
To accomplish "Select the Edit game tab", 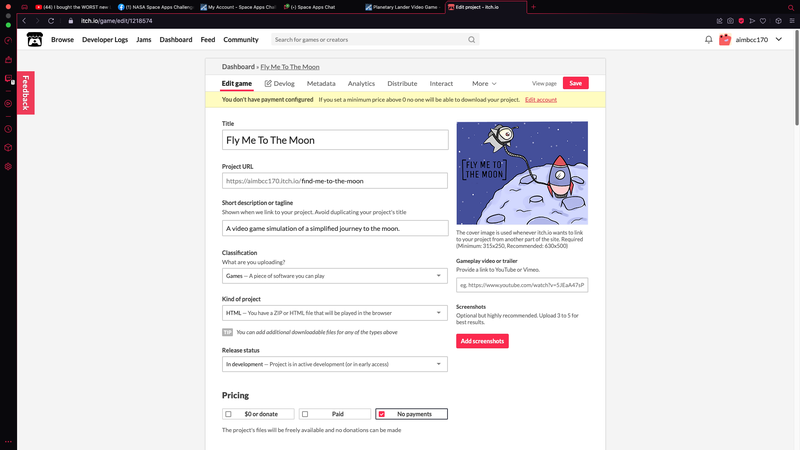I will coord(237,83).
